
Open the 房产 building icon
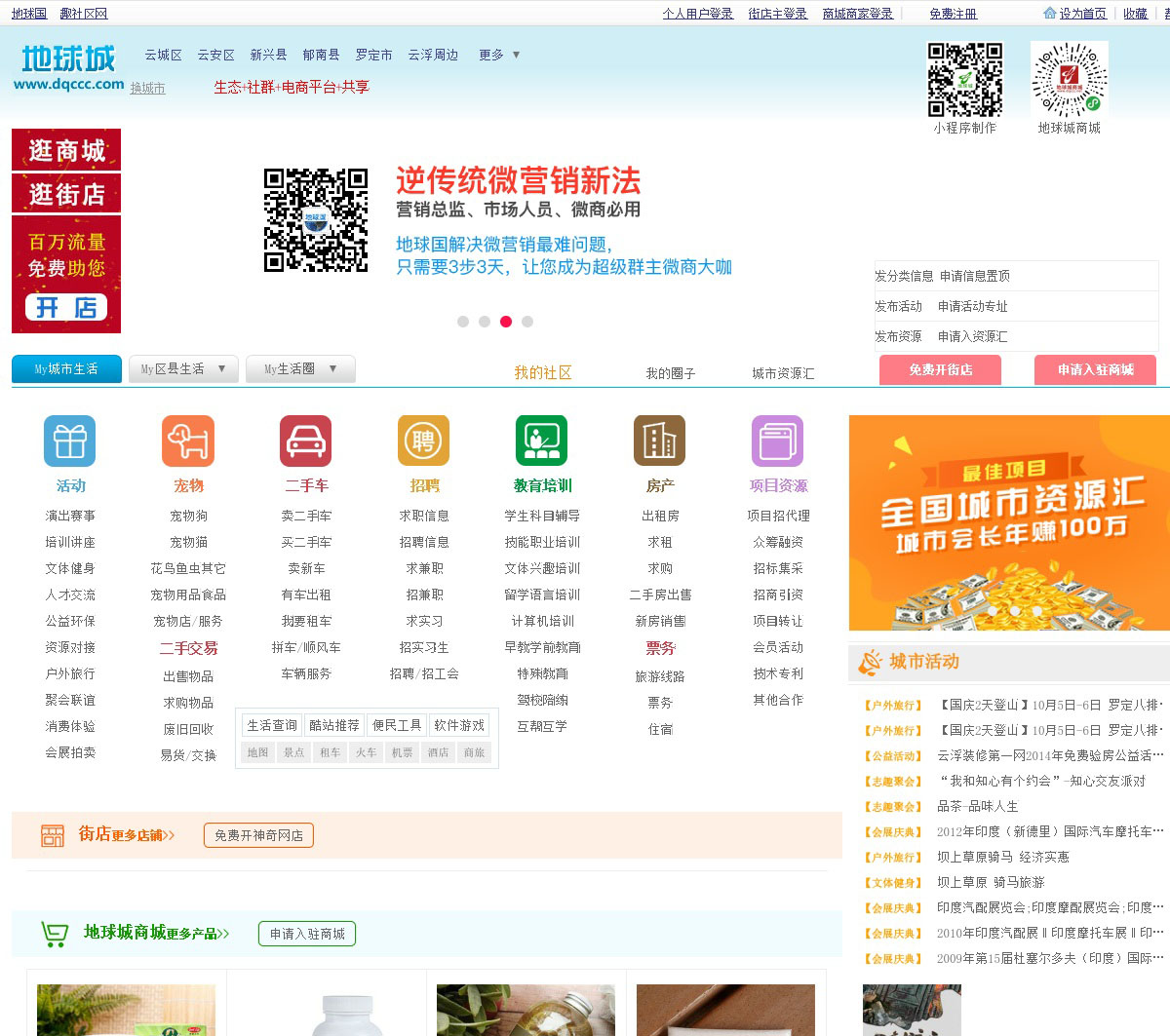[659, 441]
